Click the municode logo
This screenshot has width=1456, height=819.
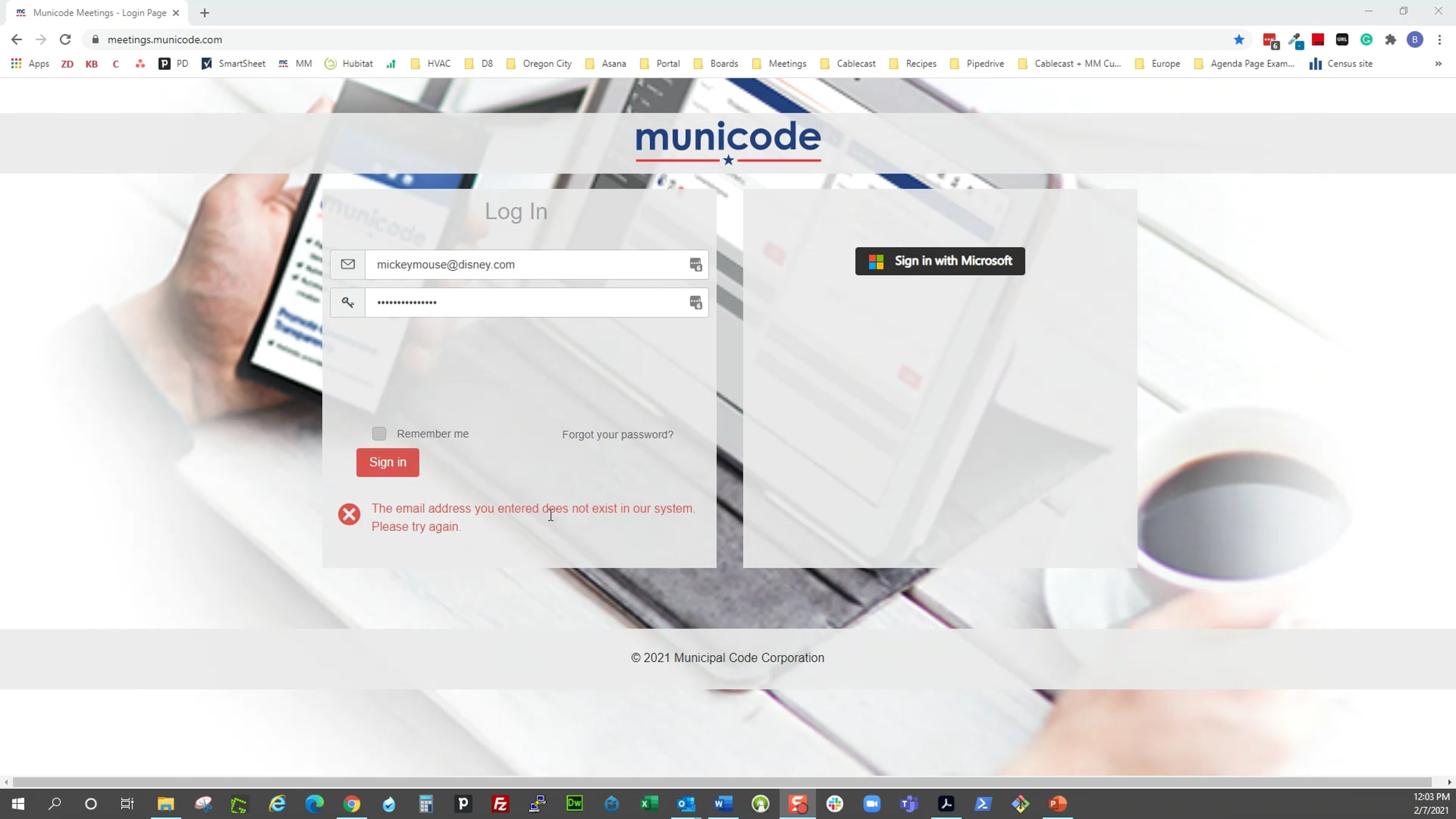tap(728, 142)
